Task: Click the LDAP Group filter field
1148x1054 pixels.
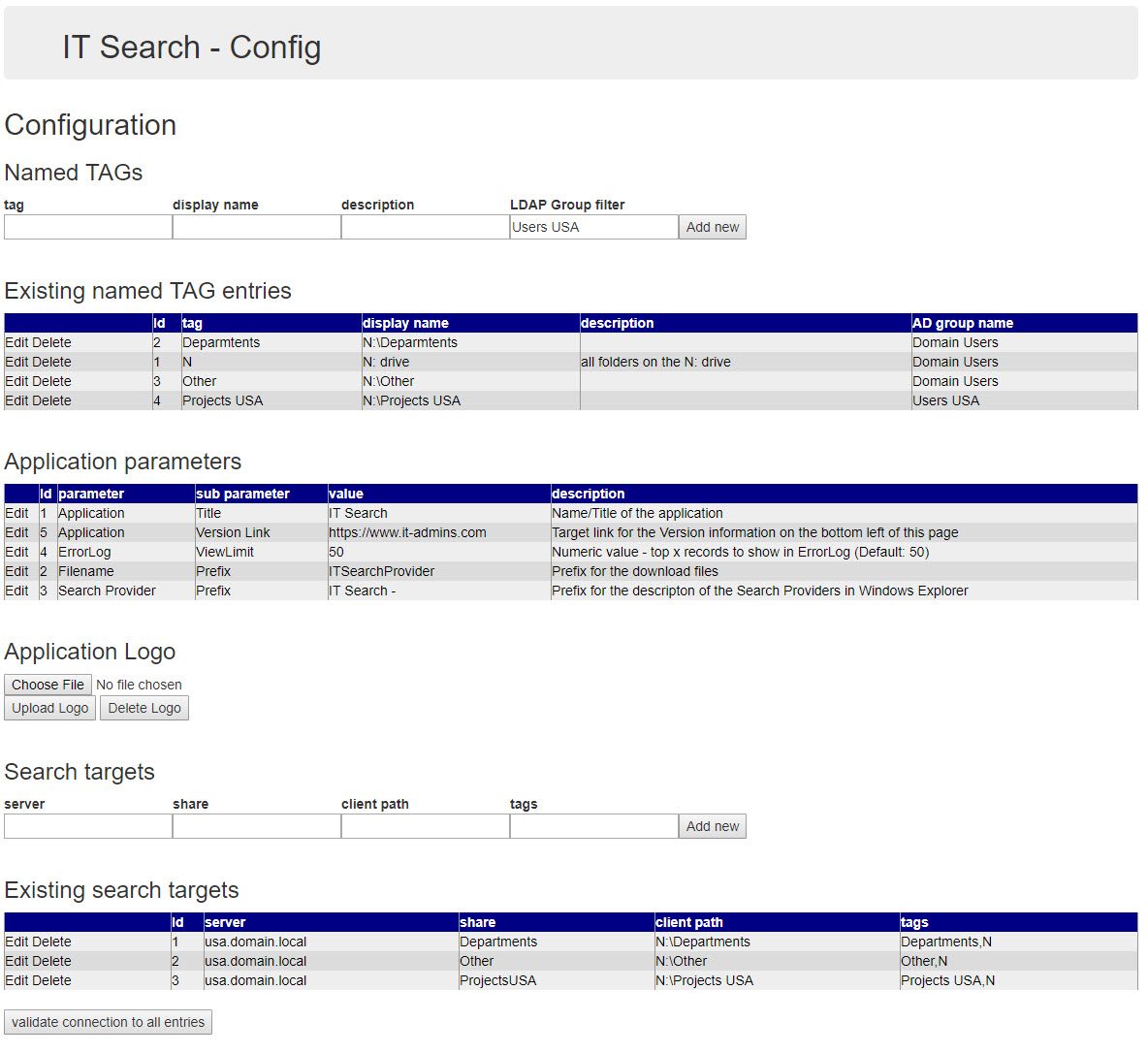Action: click(x=593, y=227)
